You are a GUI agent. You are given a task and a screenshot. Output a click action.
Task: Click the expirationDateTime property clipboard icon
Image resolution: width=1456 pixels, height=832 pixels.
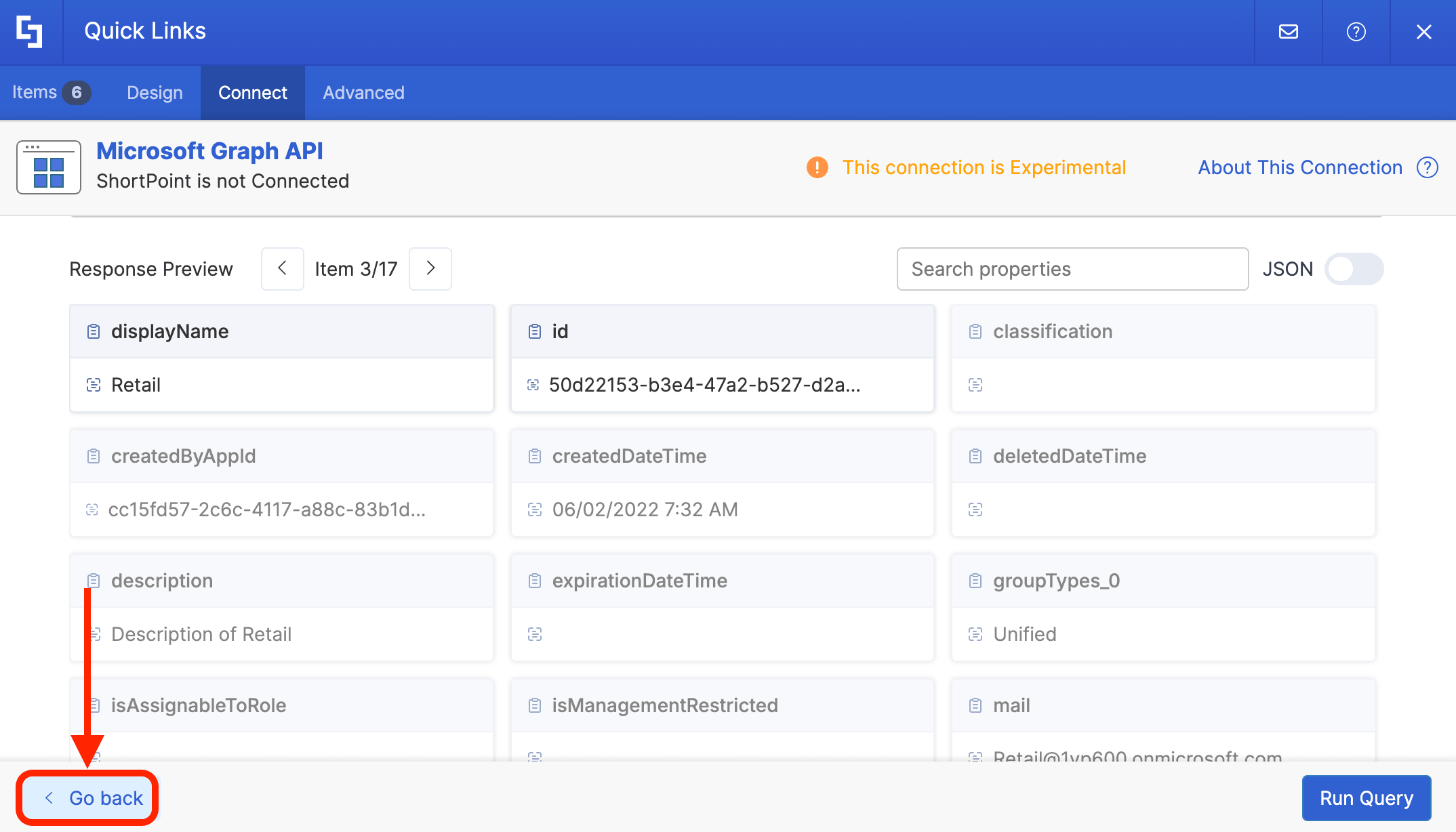(x=535, y=581)
